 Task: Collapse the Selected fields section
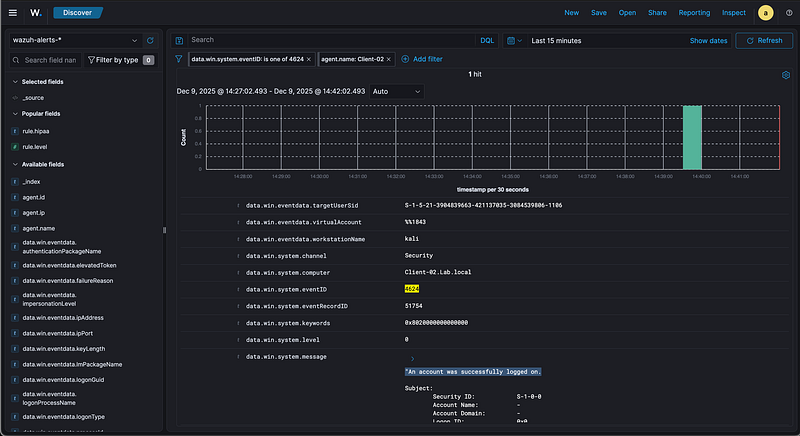pyautogui.click(x=15, y=82)
